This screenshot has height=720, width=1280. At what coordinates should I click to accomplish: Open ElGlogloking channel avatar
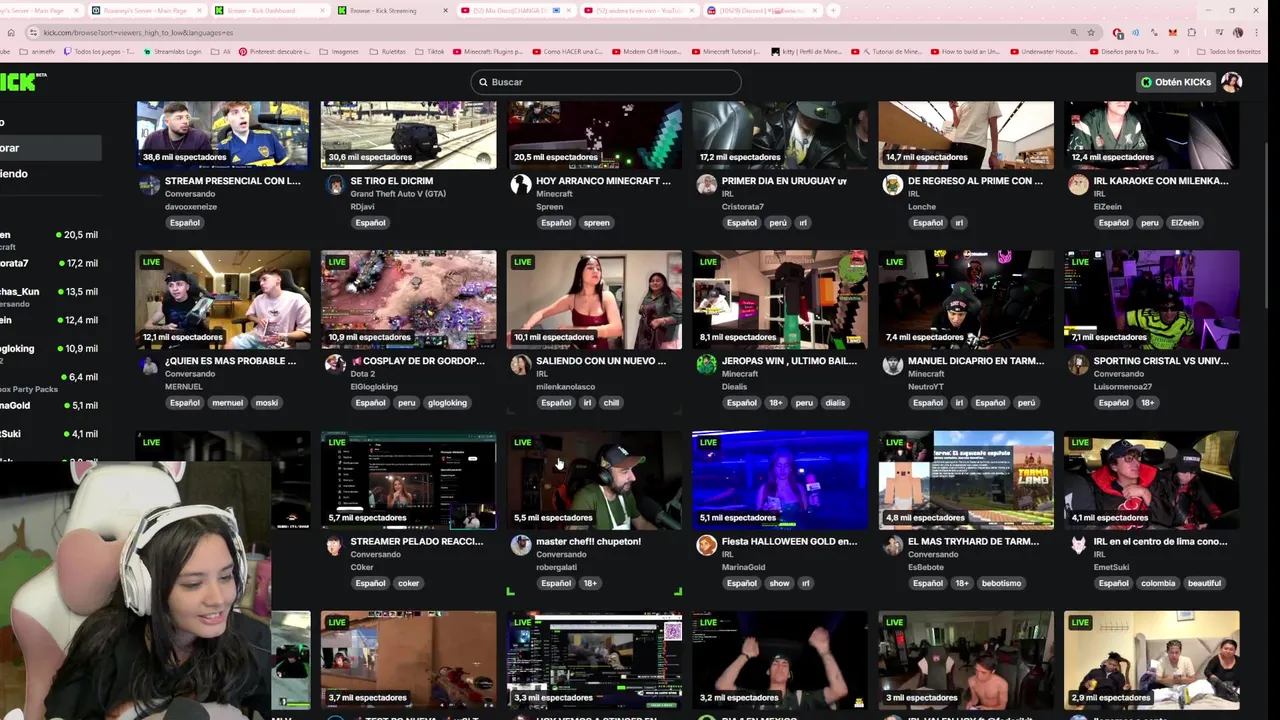click(x=335, y=364)
